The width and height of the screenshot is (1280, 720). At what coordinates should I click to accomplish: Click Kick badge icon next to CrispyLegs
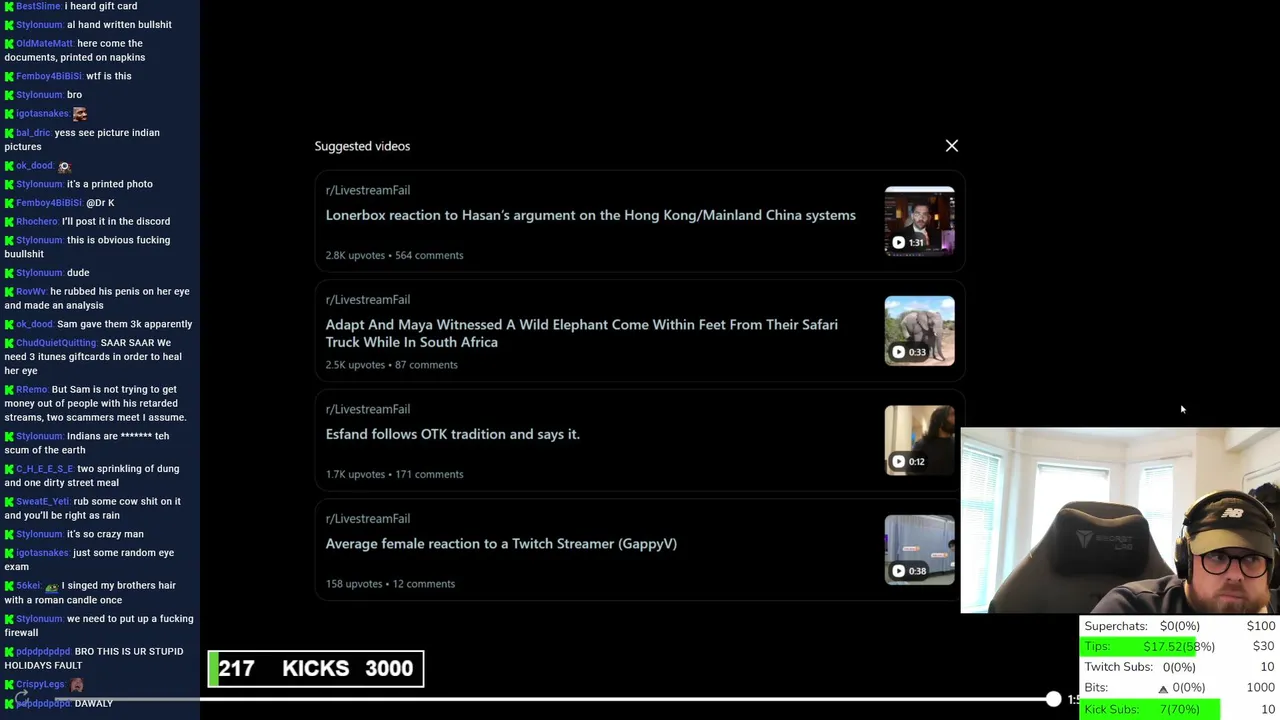click(x=9, y=685)
